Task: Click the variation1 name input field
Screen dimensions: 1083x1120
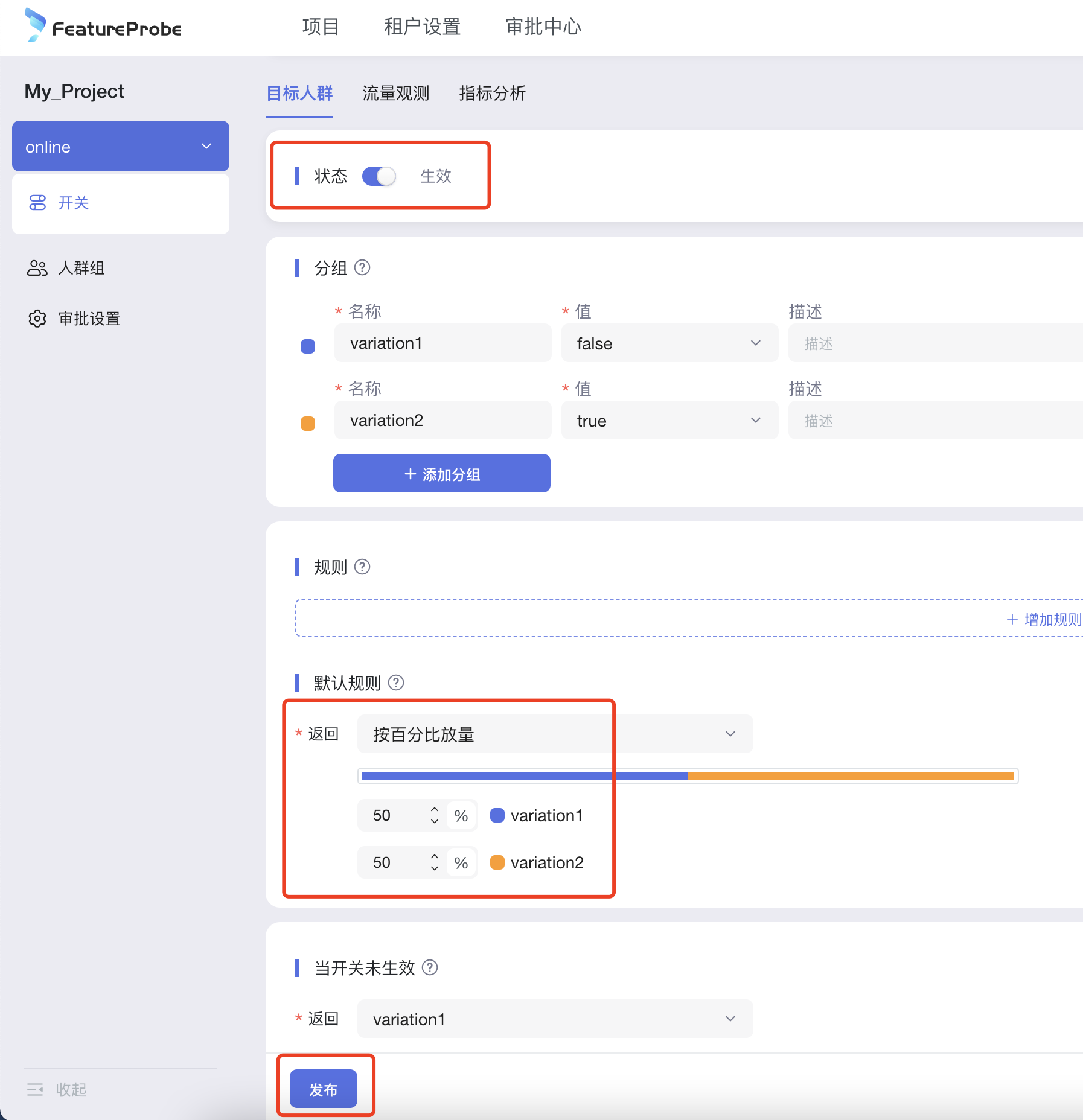Action: (x=442, y=343)
